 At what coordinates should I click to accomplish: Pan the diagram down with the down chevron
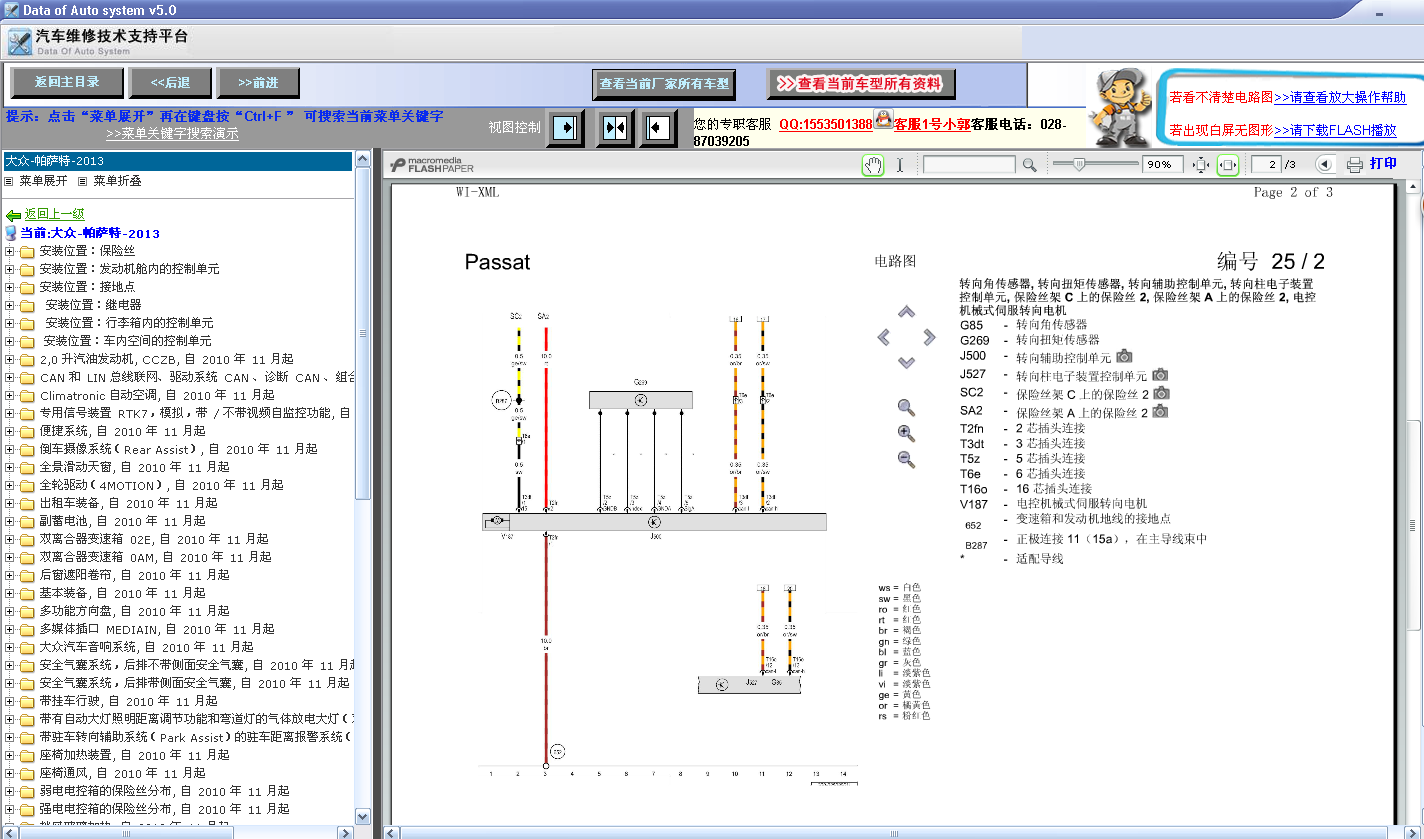pyautogui.click(x=906, y=362)
